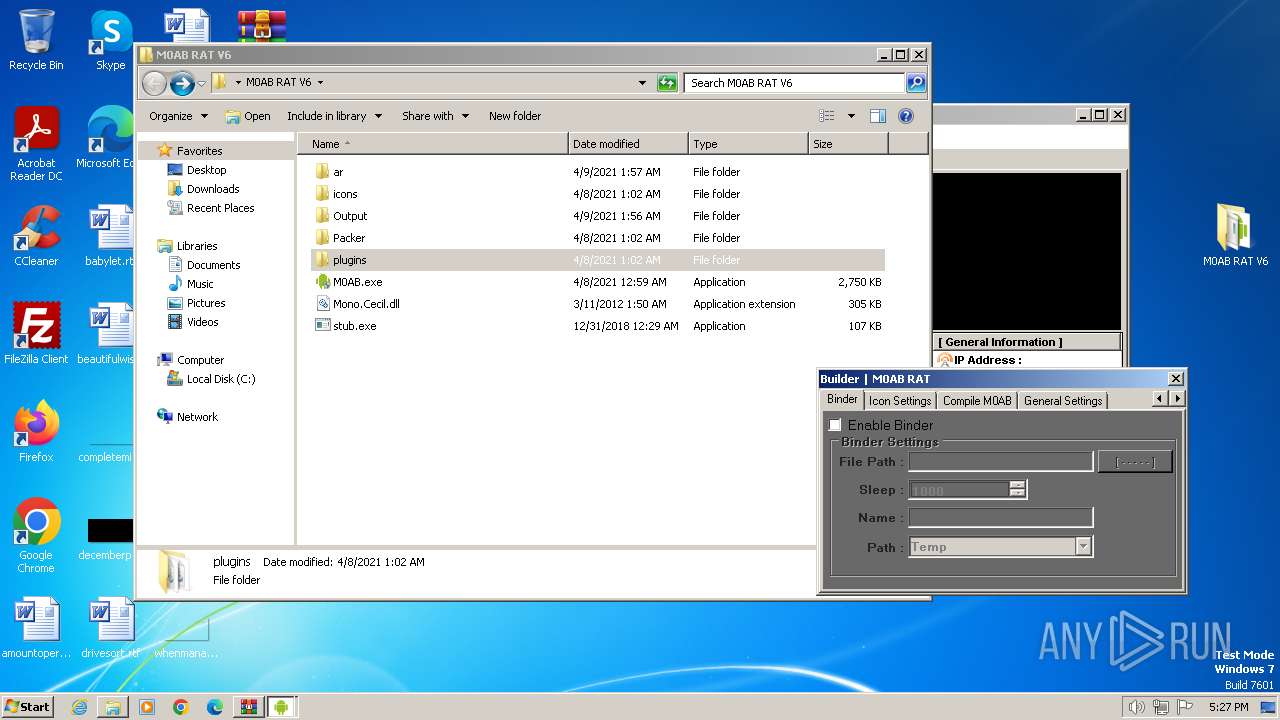The image size is (1280, 720).
Task: Sort by the Name column header
Action: (x=432, y=144)
